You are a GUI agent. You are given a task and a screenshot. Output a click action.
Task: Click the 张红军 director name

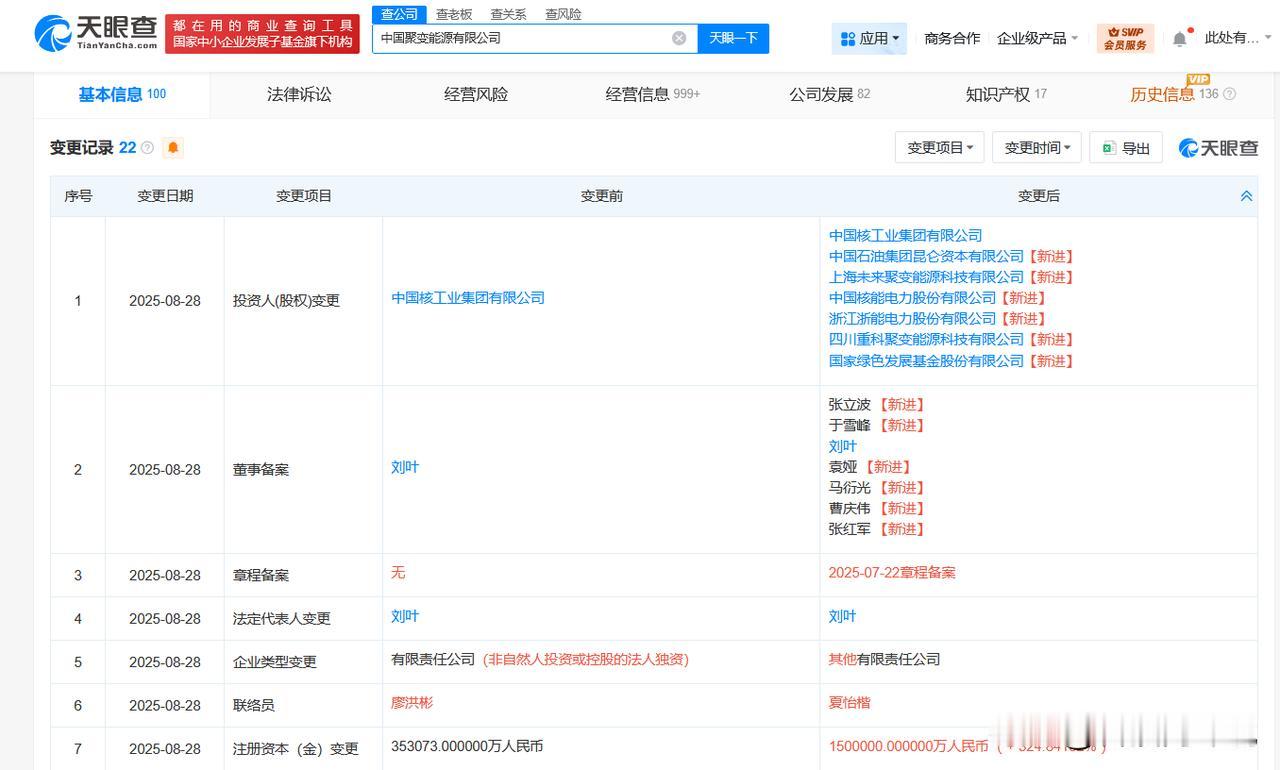point(850,529)
